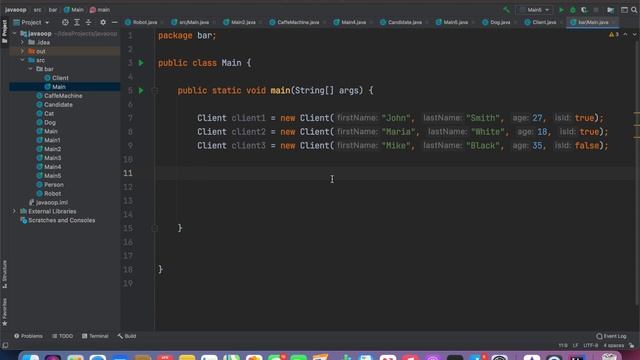Screen dimensions: 640x360
Task: Click the Stop process square icon
Action: [596, 10]
